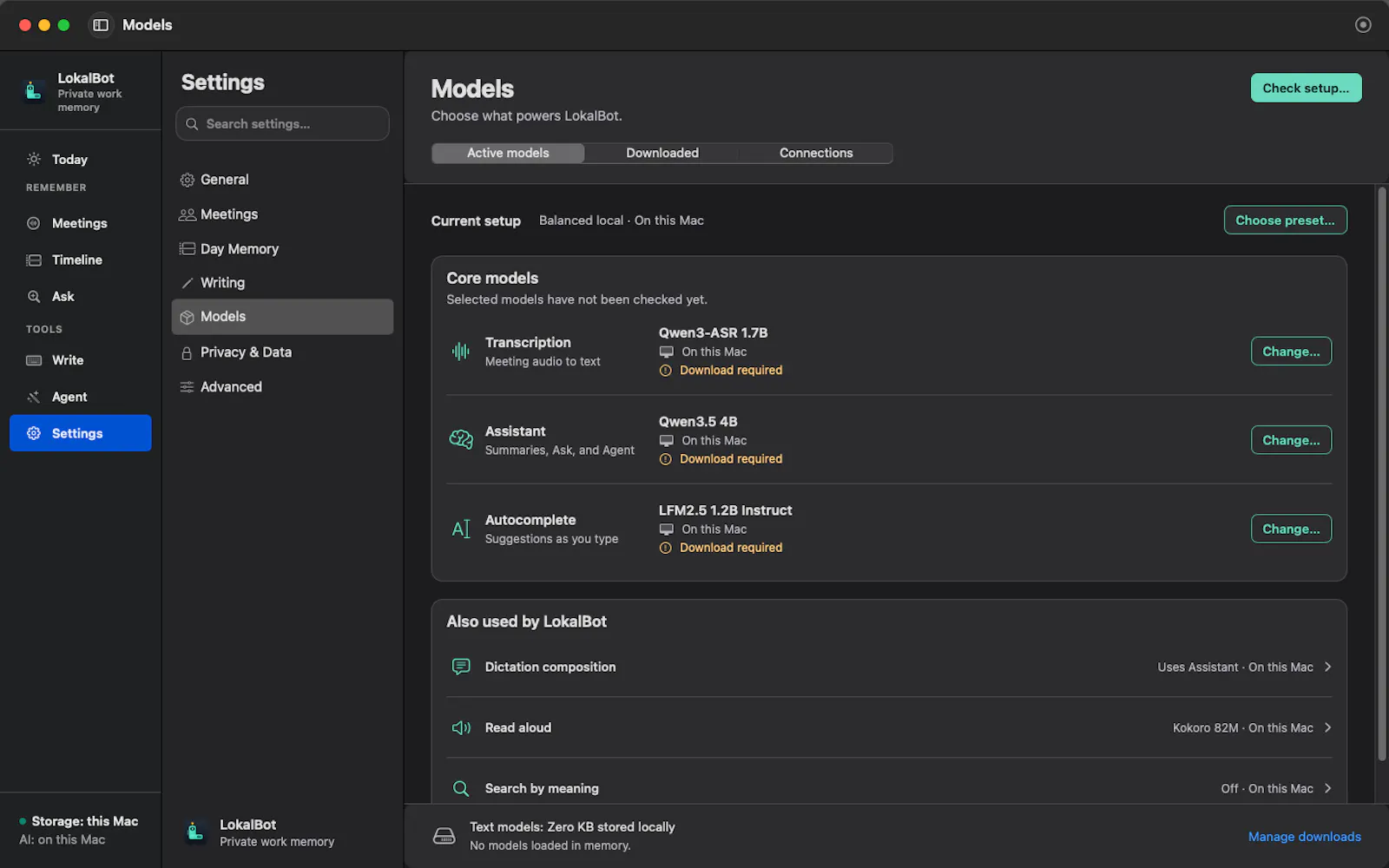Viewport: 1389px width, 868px height.
Task: Click the General settings gear icon
Action: [187, 180]
